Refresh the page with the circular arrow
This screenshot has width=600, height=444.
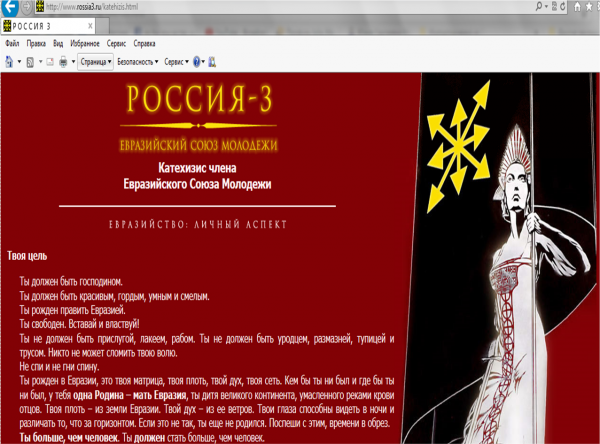[563, 7]
